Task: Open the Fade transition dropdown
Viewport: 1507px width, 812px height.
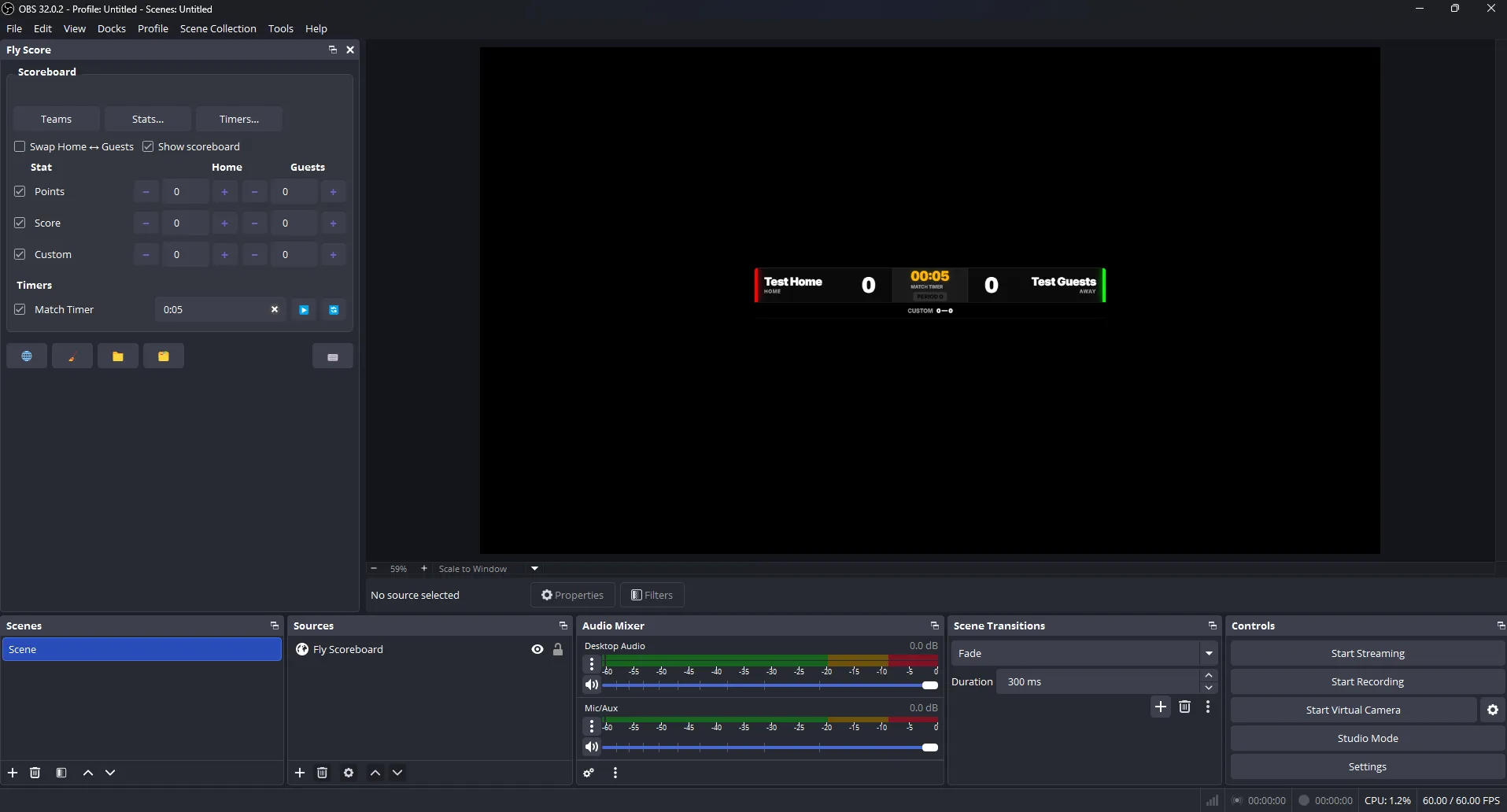Action: coord(1210,653)
